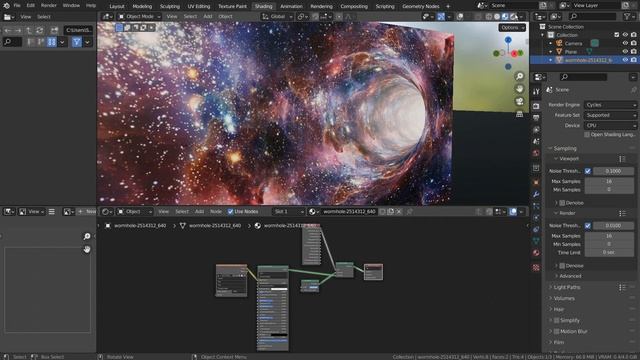Click the file browser path field
This screenshot has height=360, width=640.
coord(78,30)
